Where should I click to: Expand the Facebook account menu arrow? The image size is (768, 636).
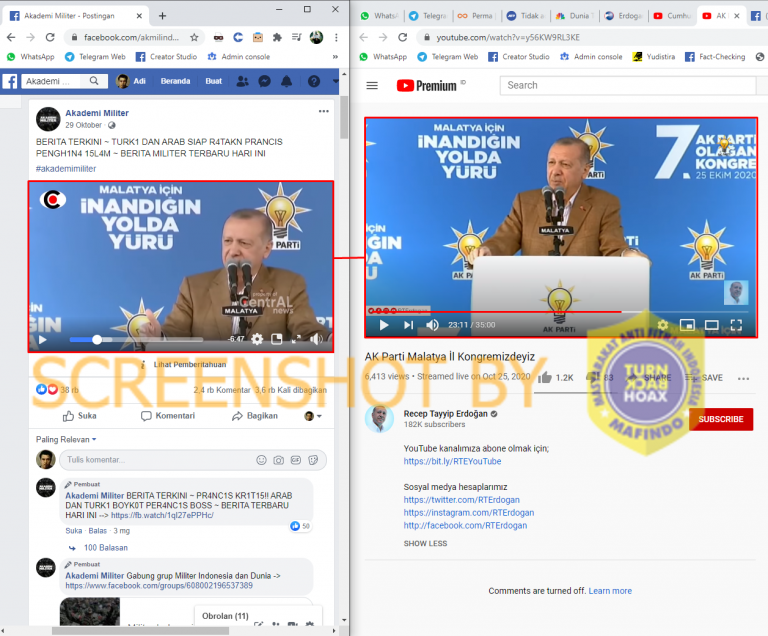[336, 81]
